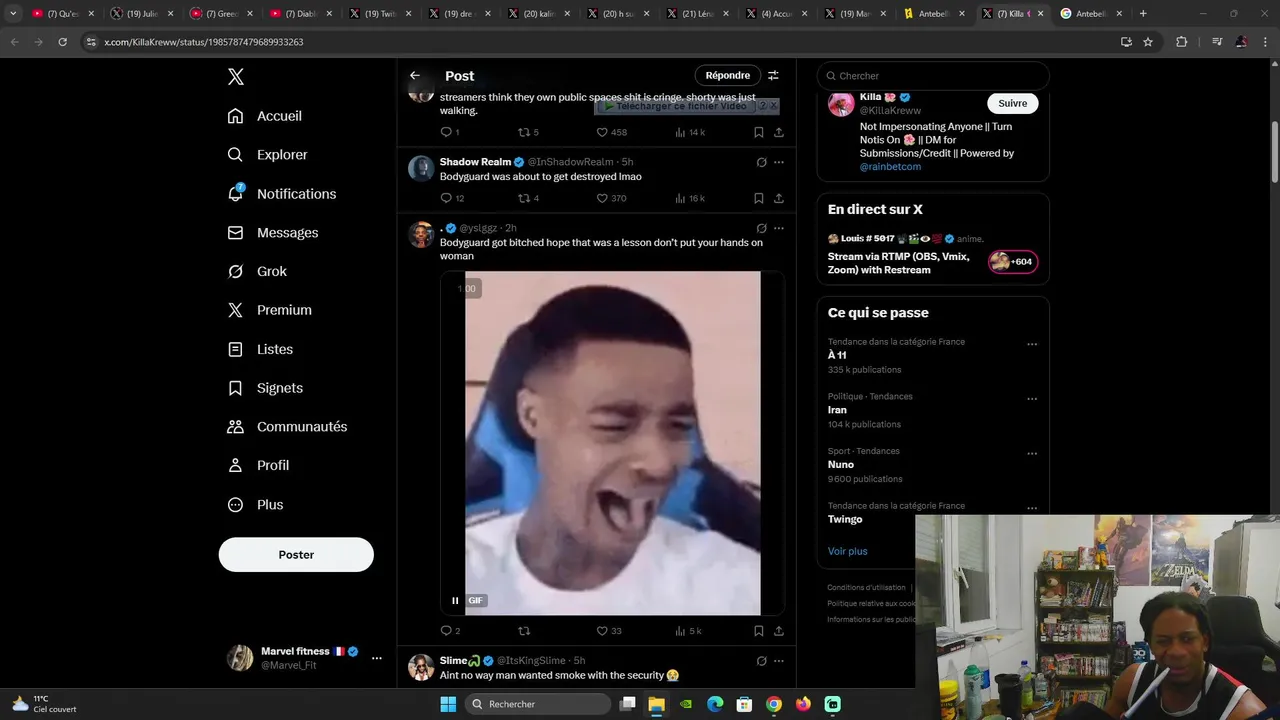Open Shadow Realm's profile name
Image resolution: width=1280 pixels, height=720 pixels.
coord(475,162)
